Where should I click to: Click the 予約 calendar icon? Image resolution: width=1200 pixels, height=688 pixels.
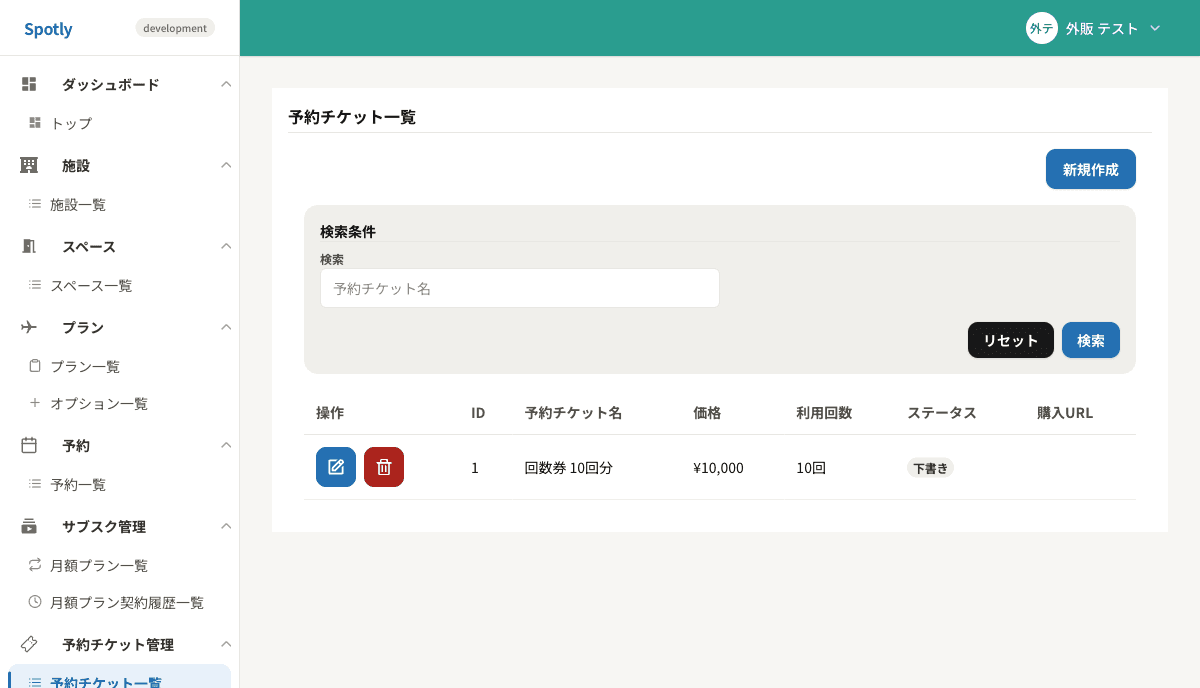point(29,445)
